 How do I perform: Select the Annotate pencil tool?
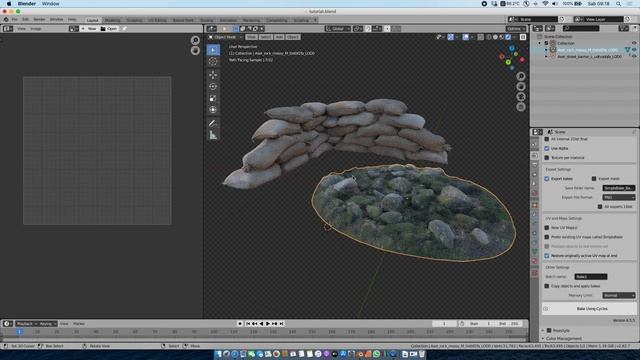click(x=213, y=123)
